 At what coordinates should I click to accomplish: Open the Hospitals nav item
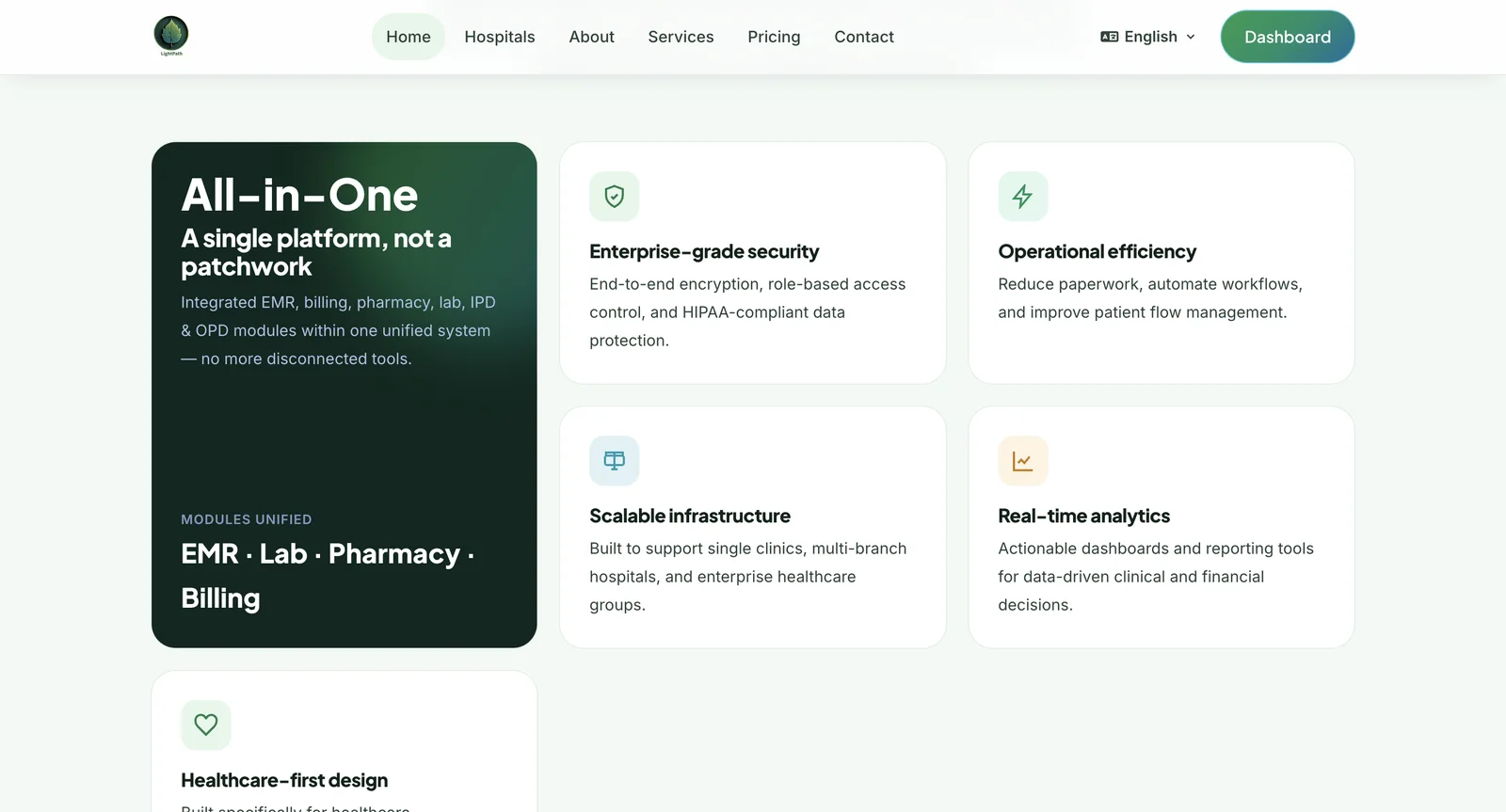500,37
